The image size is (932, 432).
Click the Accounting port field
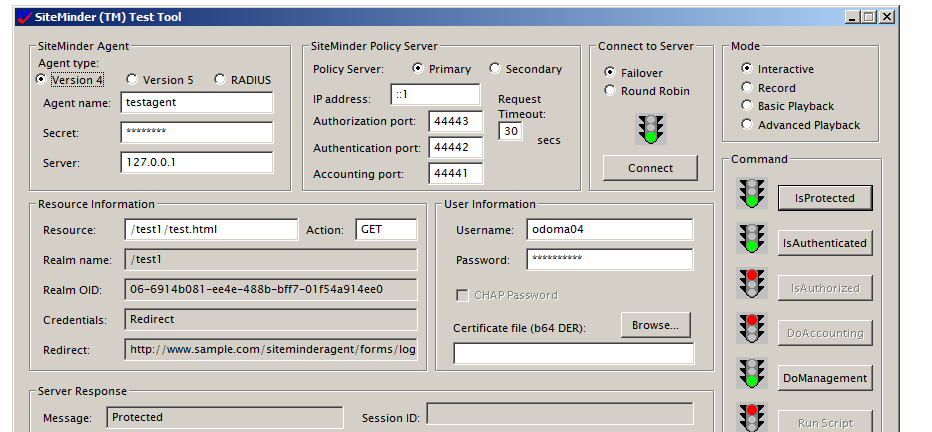(455, 174)
